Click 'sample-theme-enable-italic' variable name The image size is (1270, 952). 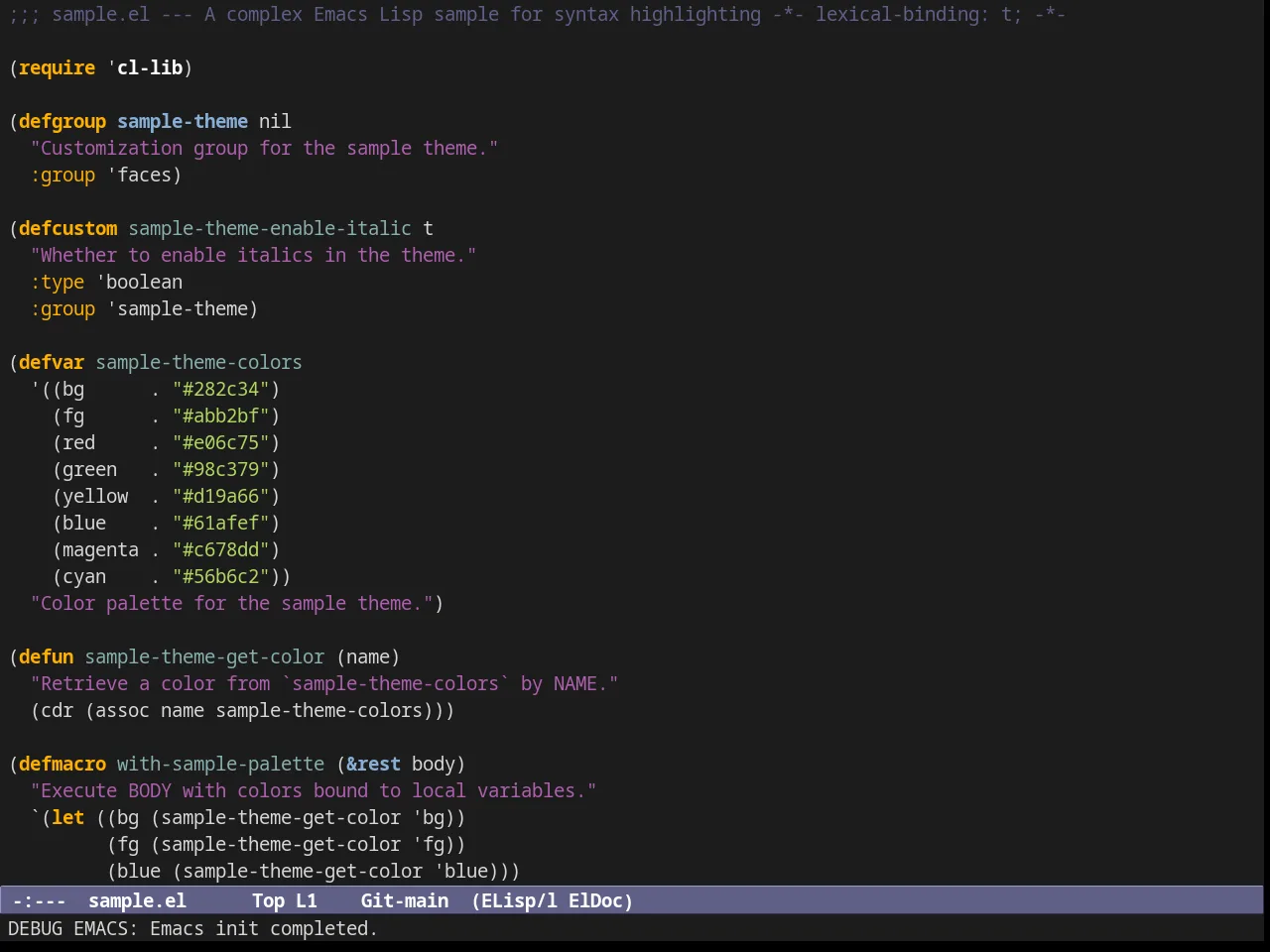(x=270, y=228)
